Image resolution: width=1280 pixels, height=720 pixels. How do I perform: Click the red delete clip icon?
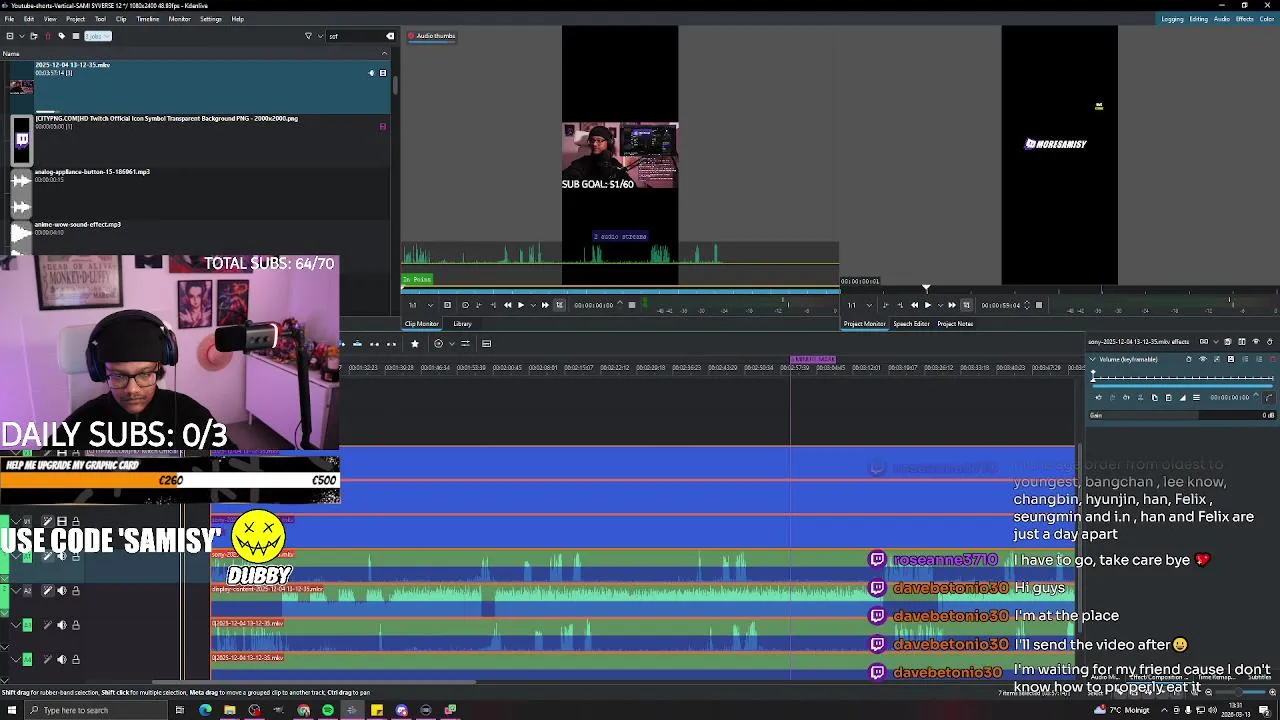[x=48, y=36]
